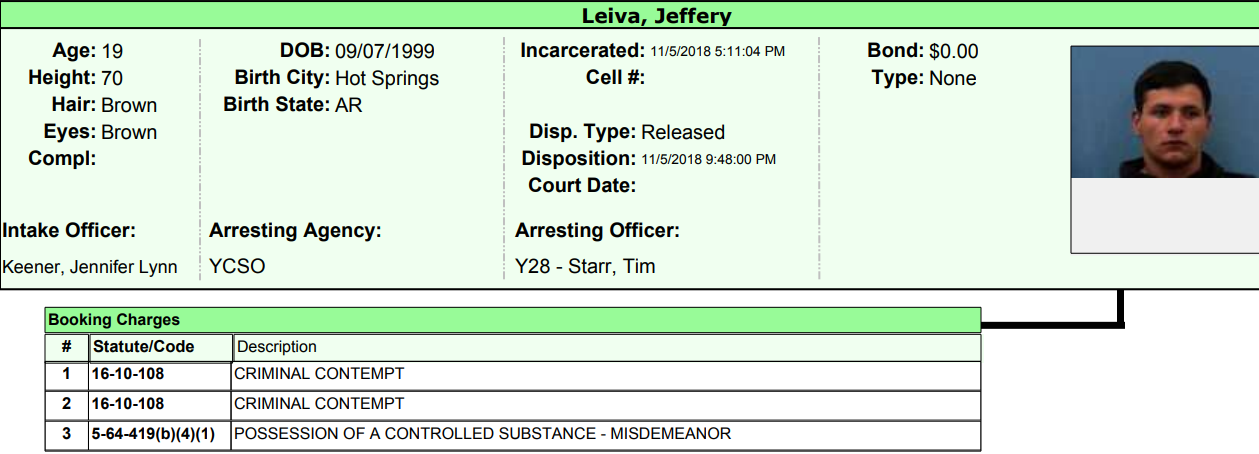Click the first CRIMINAL CONTEMPT charge row
Screen dimensions: 1259x454
[318, 374]
